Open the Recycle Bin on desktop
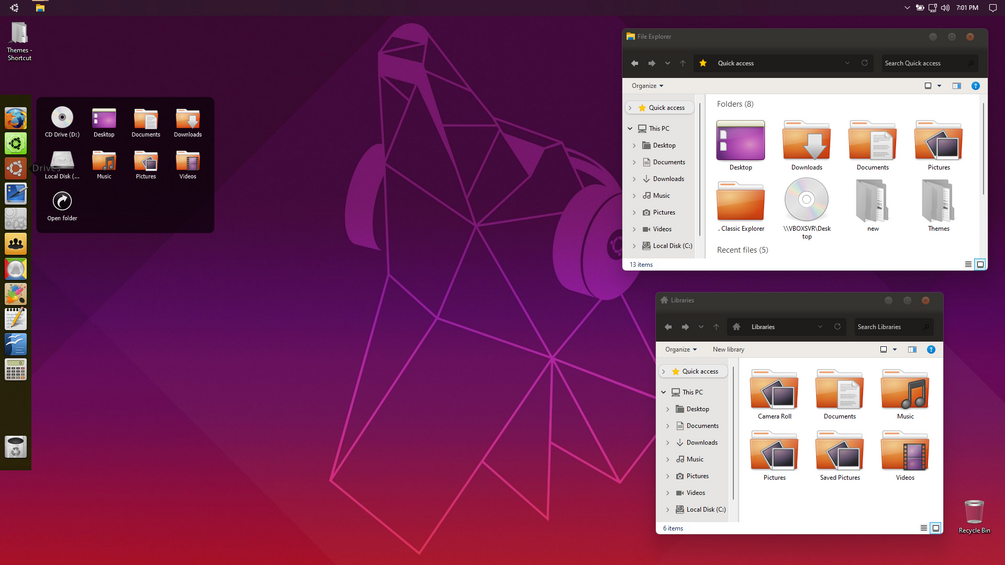The width and height of the screenshot is (1005, 565). (974, 516)
